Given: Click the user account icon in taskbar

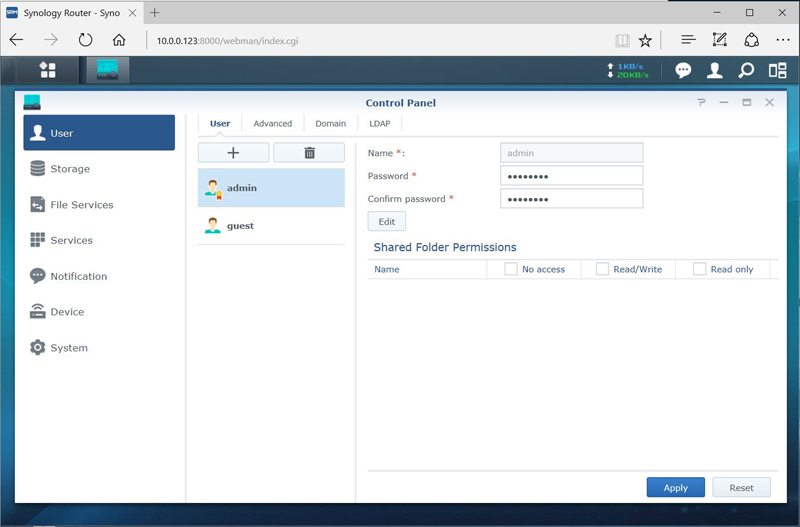Looking at the screenshot, I should click(715, 70).
